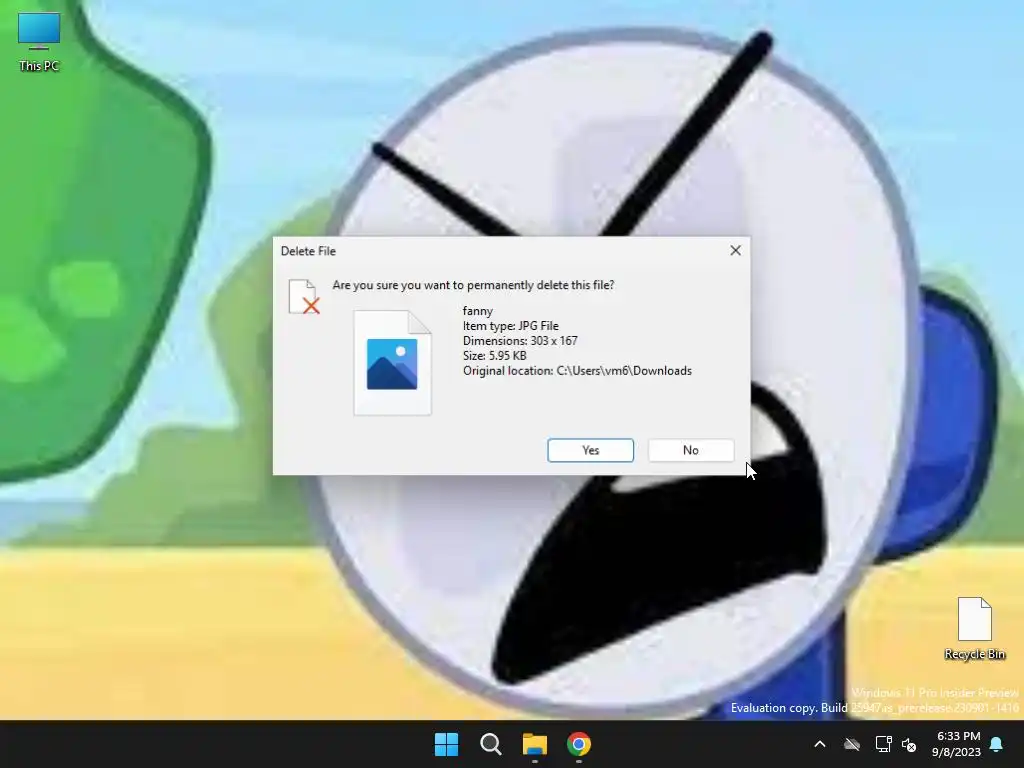This screenshot has width=1024, height=768.
Task: Click the file name 'fanny'
Action: coord(478,312)
